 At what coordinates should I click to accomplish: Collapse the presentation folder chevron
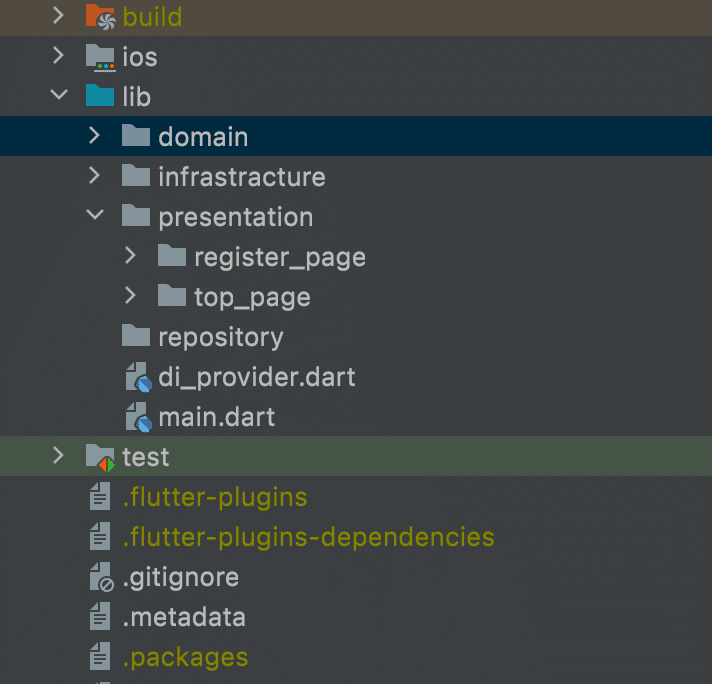click(x=95, y=215)
